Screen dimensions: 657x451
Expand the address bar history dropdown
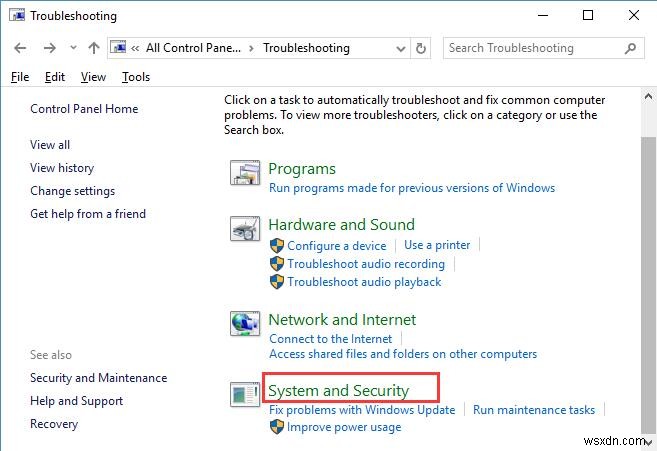click(401, 49)
